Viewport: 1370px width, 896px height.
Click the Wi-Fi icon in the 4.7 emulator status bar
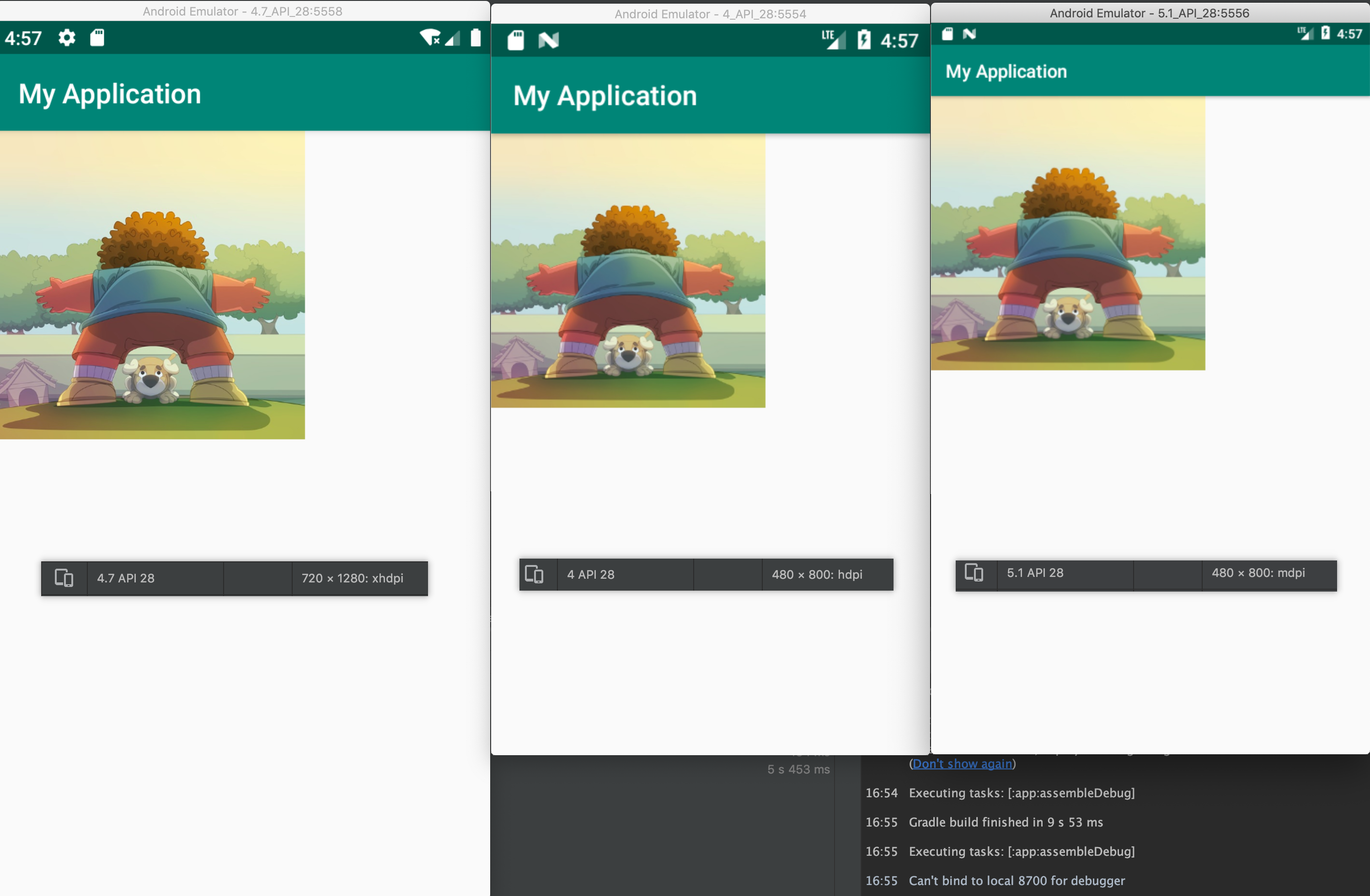[430, 38]
